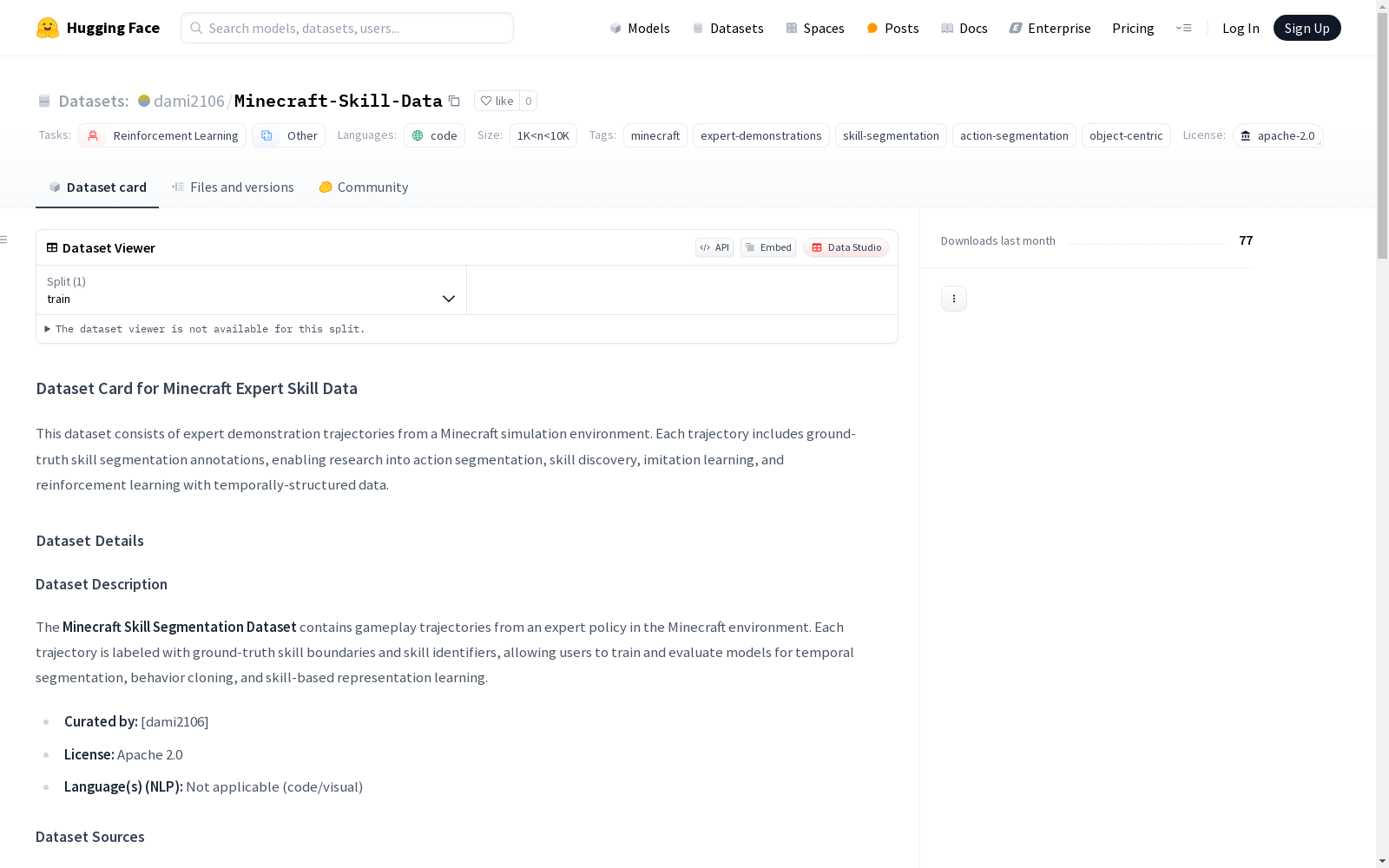Click the expert-demonstrations tag
The height and width of the screenshot is (868, 1389).
tap(761, 135)
